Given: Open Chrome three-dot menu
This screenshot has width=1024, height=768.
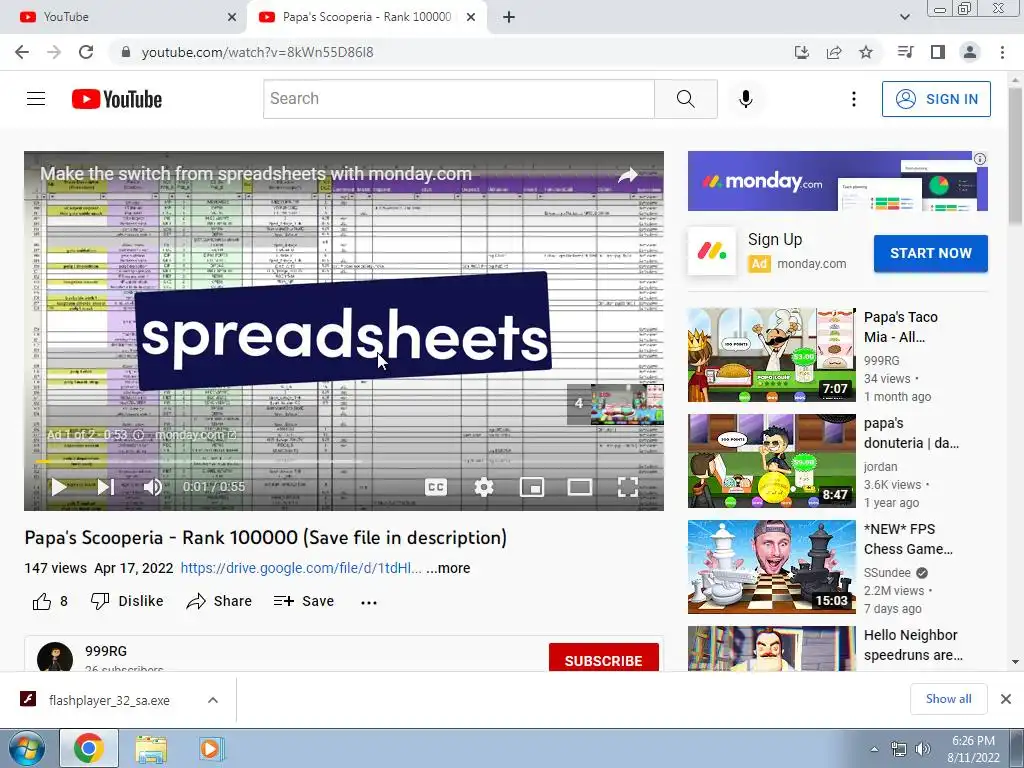Looking at the screenshot, I should coord(1002,52).
